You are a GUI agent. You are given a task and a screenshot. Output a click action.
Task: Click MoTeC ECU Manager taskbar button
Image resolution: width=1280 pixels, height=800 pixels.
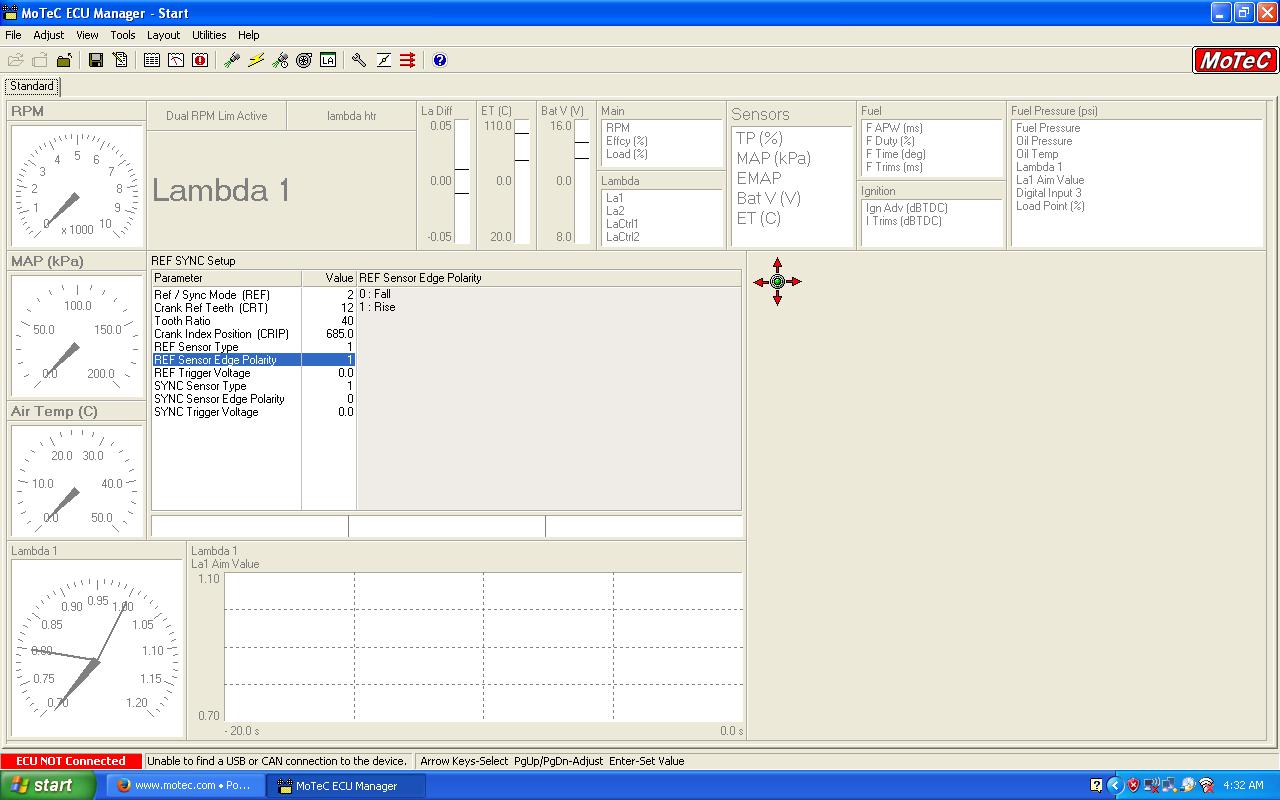point(346,785)
